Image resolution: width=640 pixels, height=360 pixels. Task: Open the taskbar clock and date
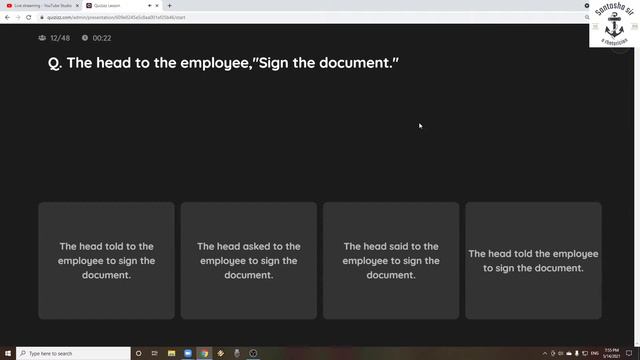pos(611,353)
